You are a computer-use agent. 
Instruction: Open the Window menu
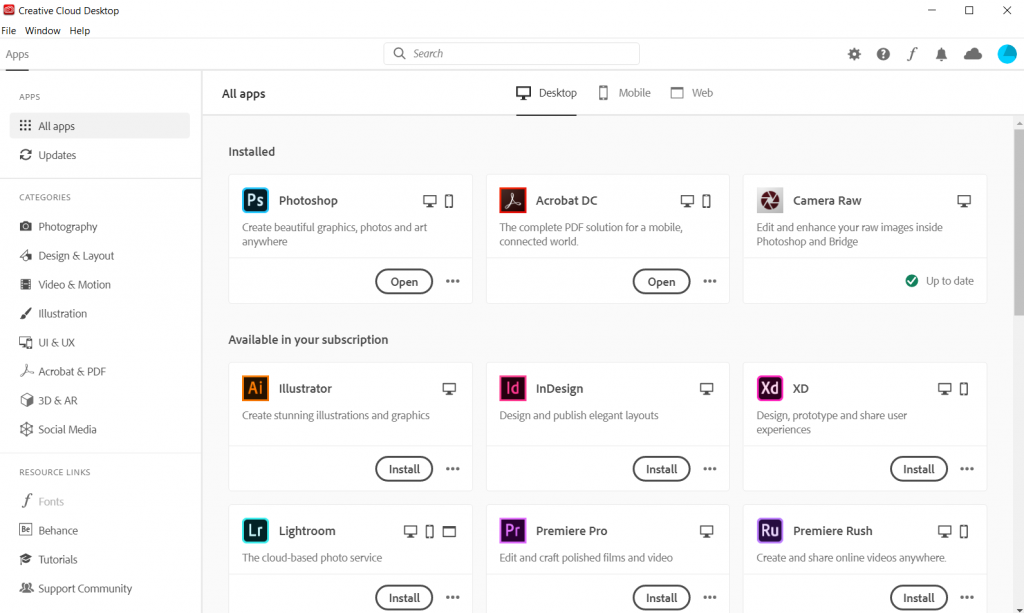(x=42, y=31)
